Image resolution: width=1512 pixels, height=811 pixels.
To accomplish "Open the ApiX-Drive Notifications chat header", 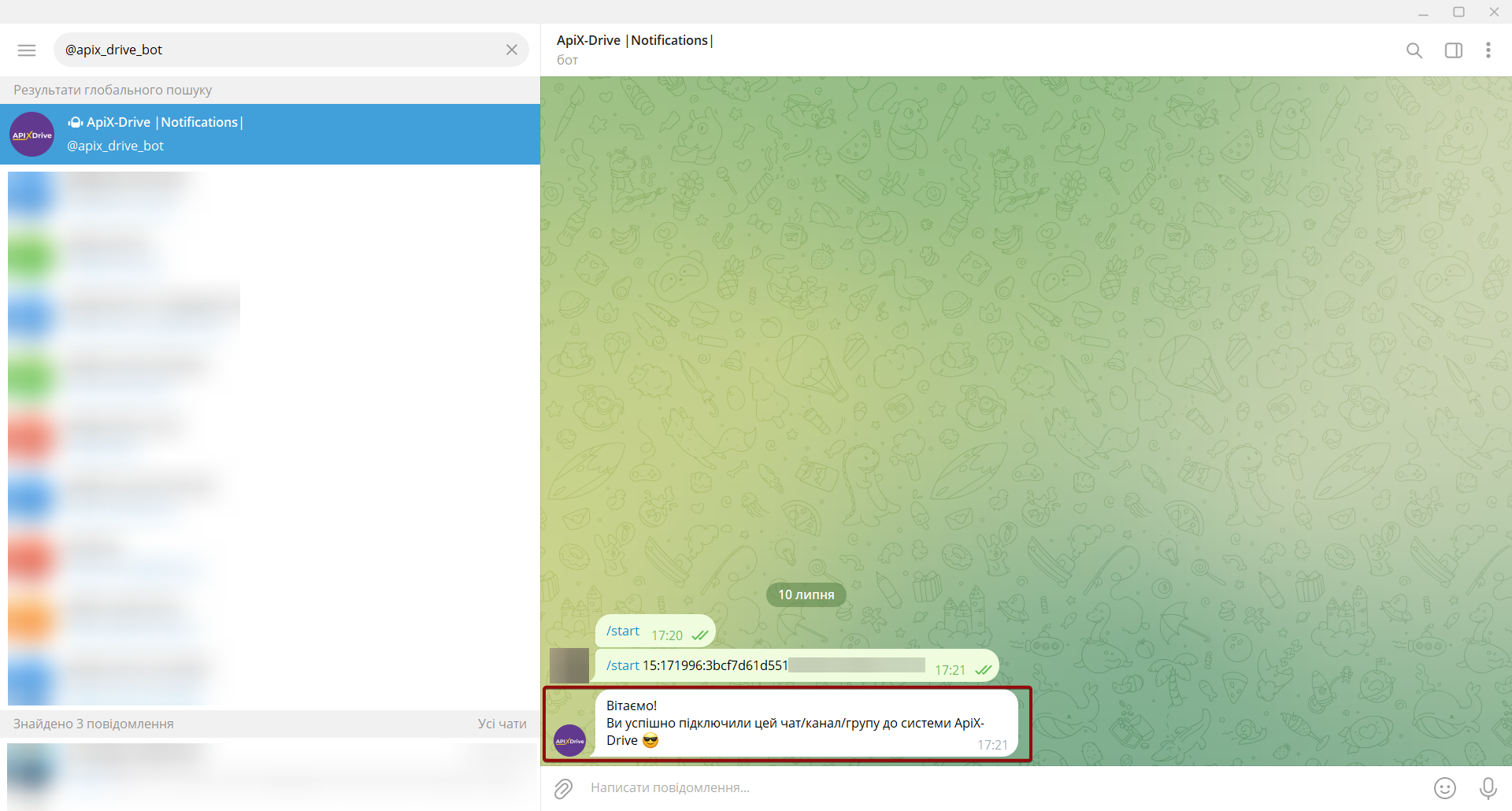I will (x=635, y=40).
